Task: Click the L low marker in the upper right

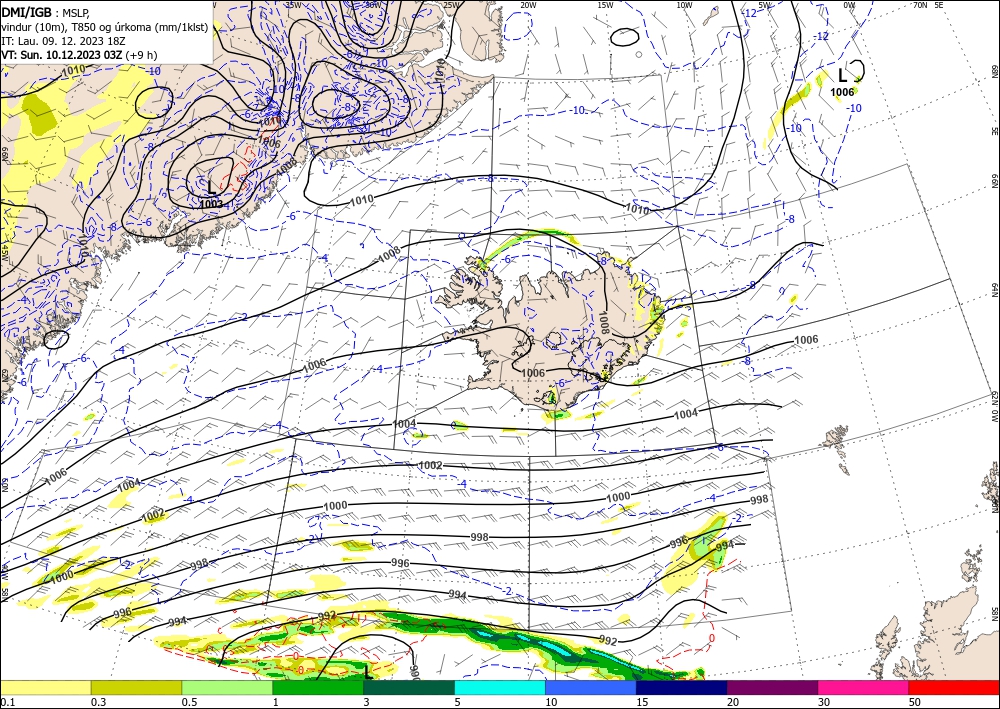Action: pyautogui.click(x=842, y=76)
